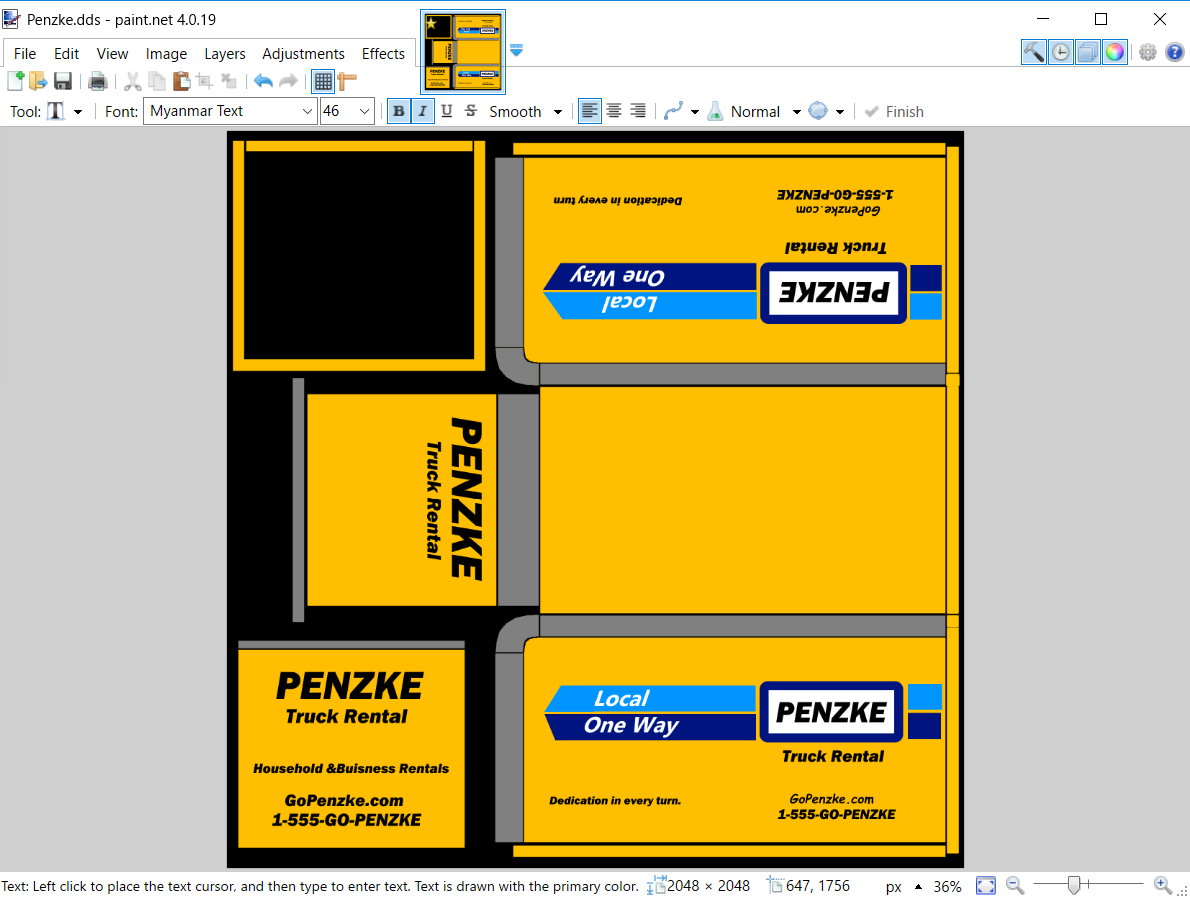1190x899 pixels.
Task: Click the zoom slider handle
Action: [1073, 885]
